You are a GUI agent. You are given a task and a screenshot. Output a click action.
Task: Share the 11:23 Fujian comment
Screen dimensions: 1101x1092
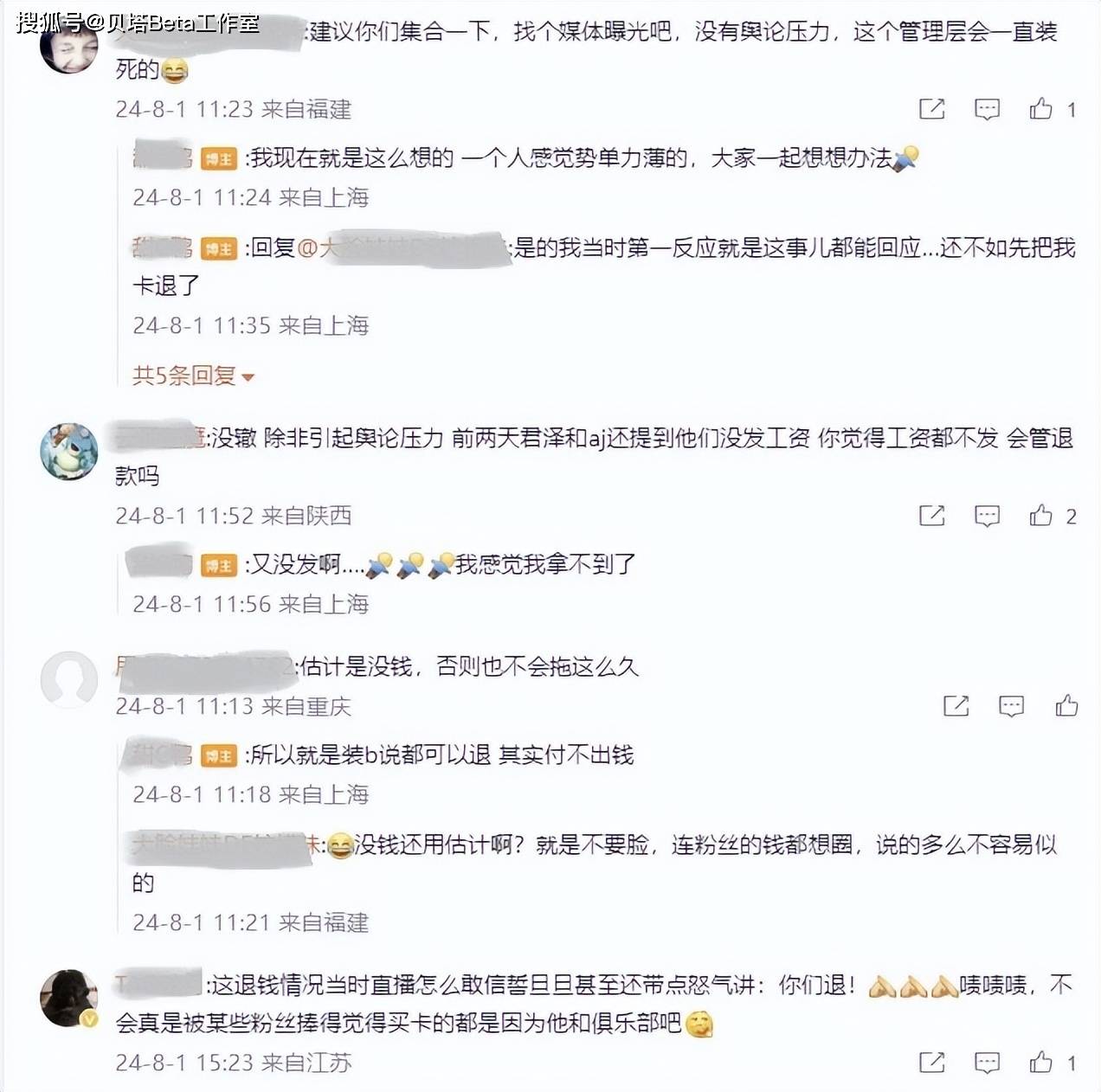pyautogui.click(x=931, y=109)
